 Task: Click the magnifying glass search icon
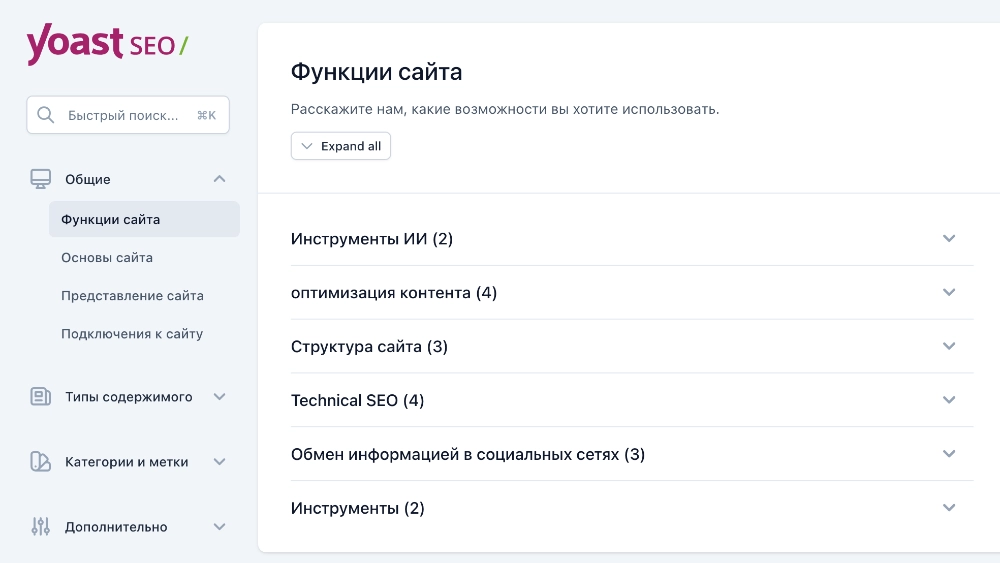tap(45, 115)
